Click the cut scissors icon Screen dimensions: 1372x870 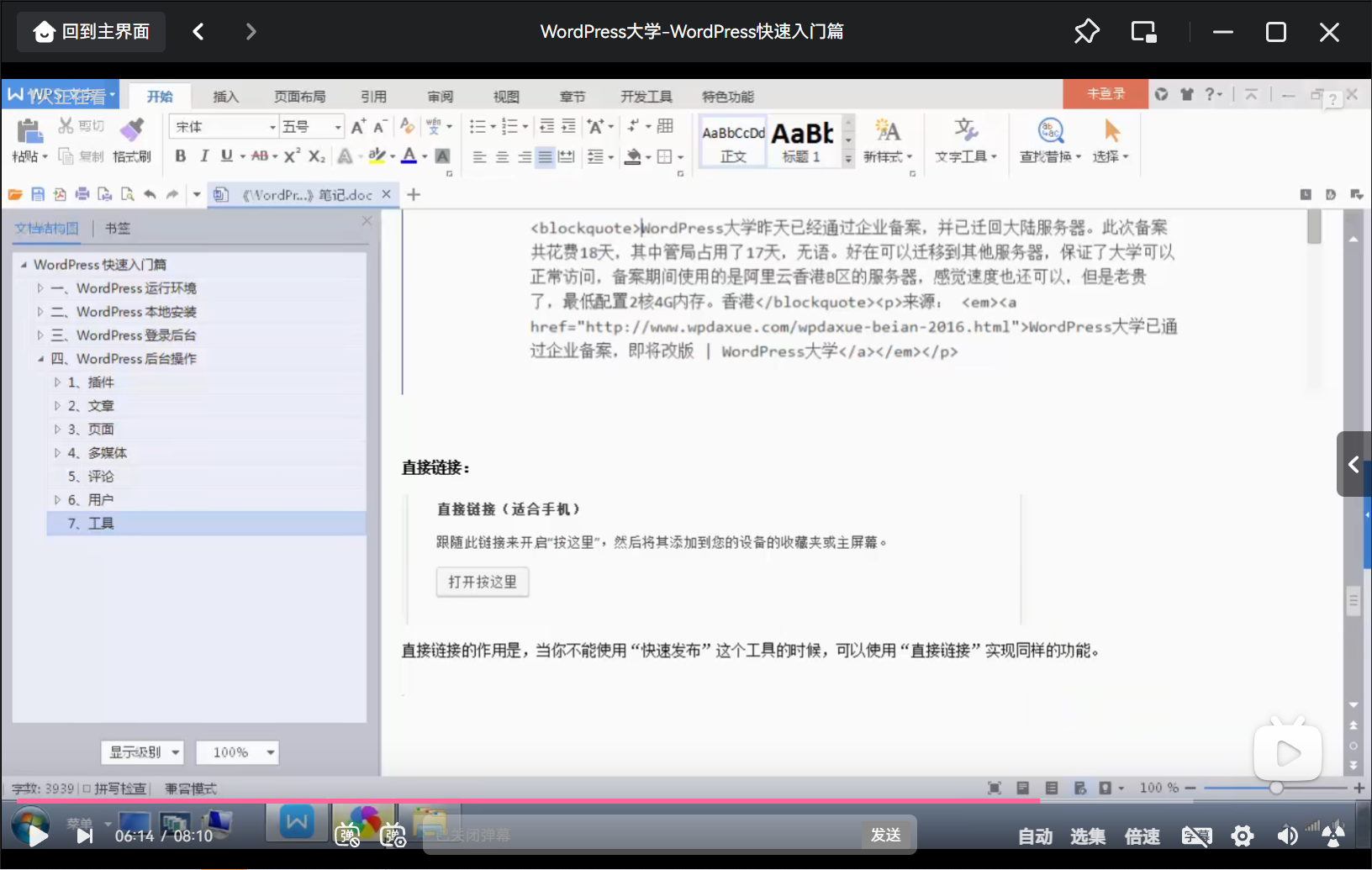(x=66, y=126)
